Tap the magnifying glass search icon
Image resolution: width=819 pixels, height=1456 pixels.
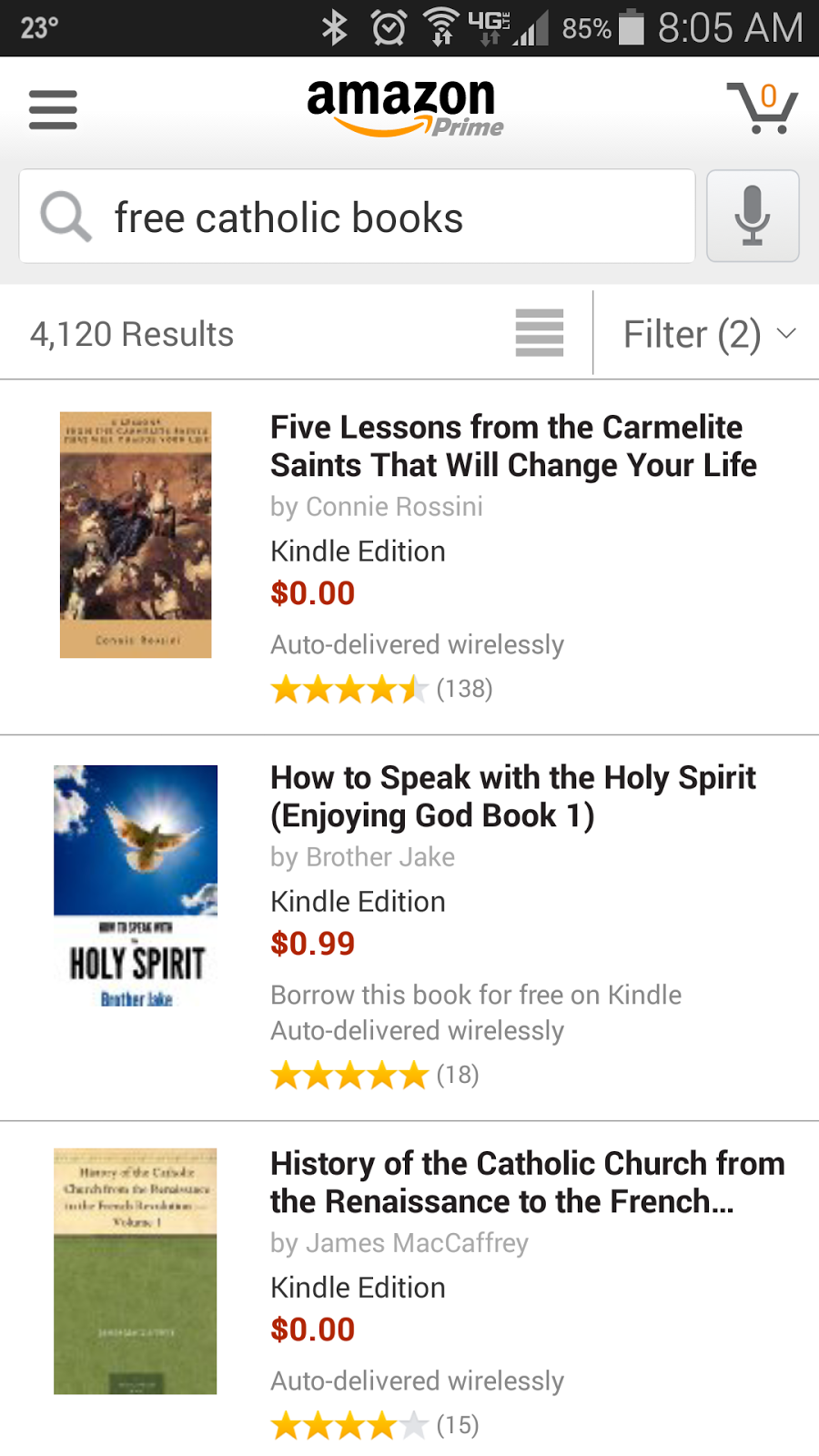(66, 217)
